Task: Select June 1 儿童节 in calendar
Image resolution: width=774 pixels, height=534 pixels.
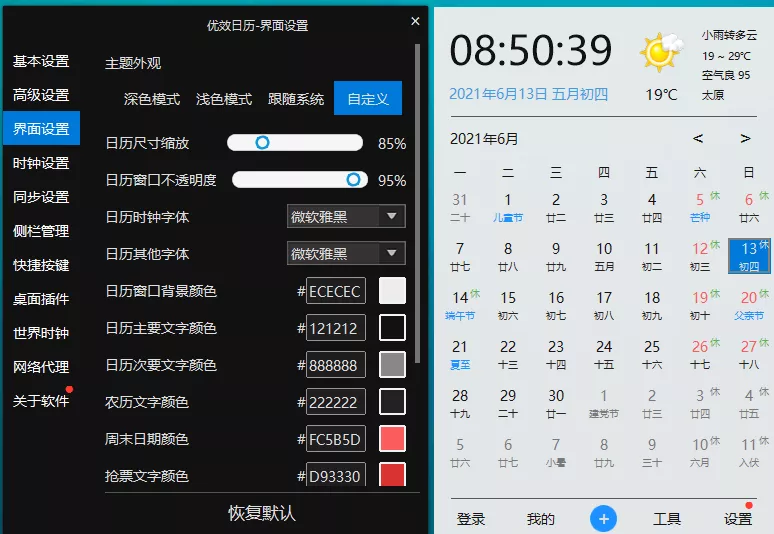Action: point(507,207)
